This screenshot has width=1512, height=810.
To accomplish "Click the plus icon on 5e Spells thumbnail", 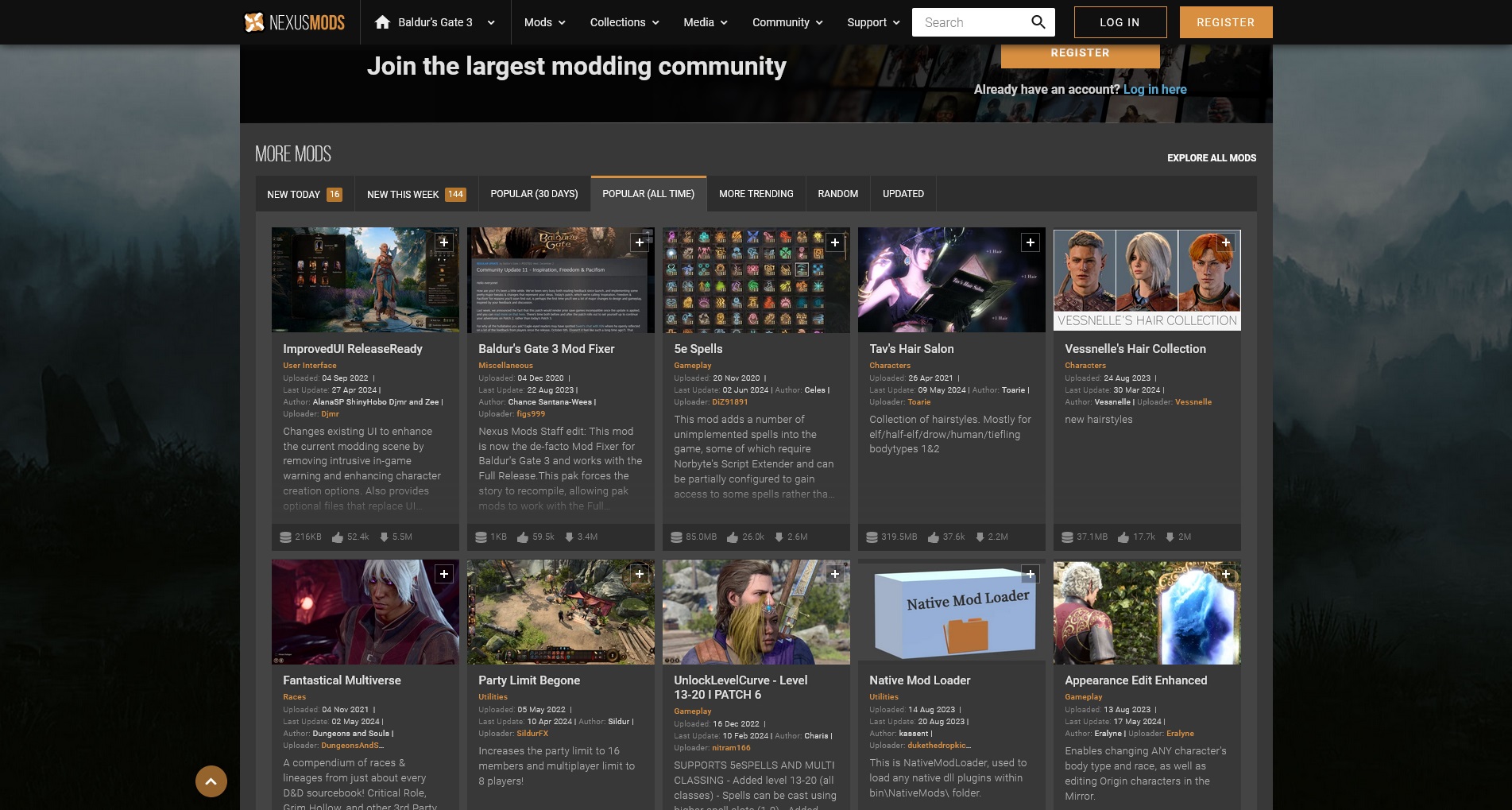I will pyautogui.click(x=835, y=242).
